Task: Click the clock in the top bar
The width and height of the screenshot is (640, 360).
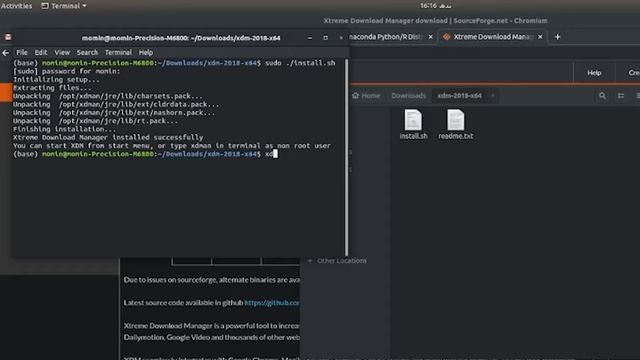Action: [436, 6]
